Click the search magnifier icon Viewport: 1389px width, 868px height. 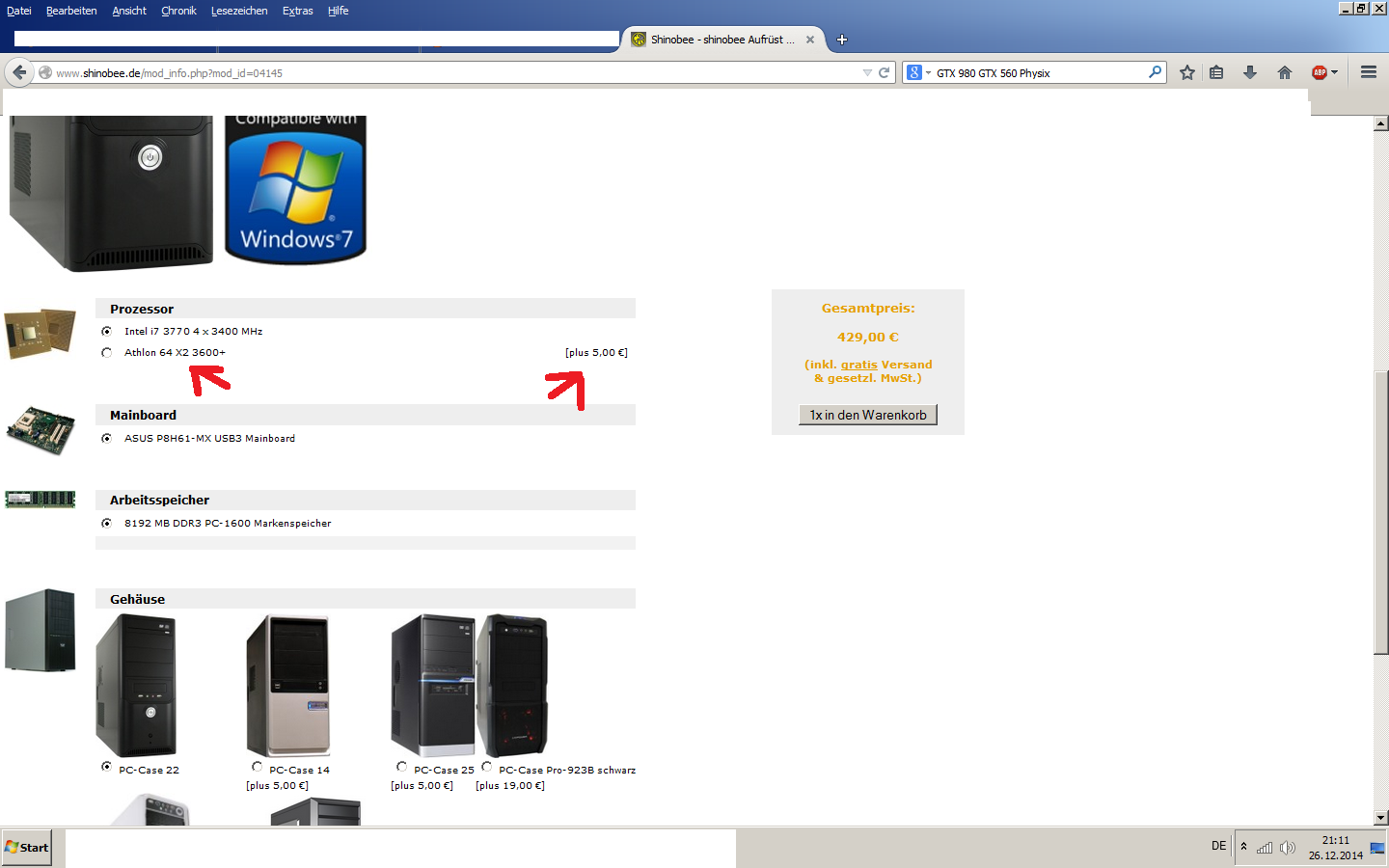[1155, 72]
